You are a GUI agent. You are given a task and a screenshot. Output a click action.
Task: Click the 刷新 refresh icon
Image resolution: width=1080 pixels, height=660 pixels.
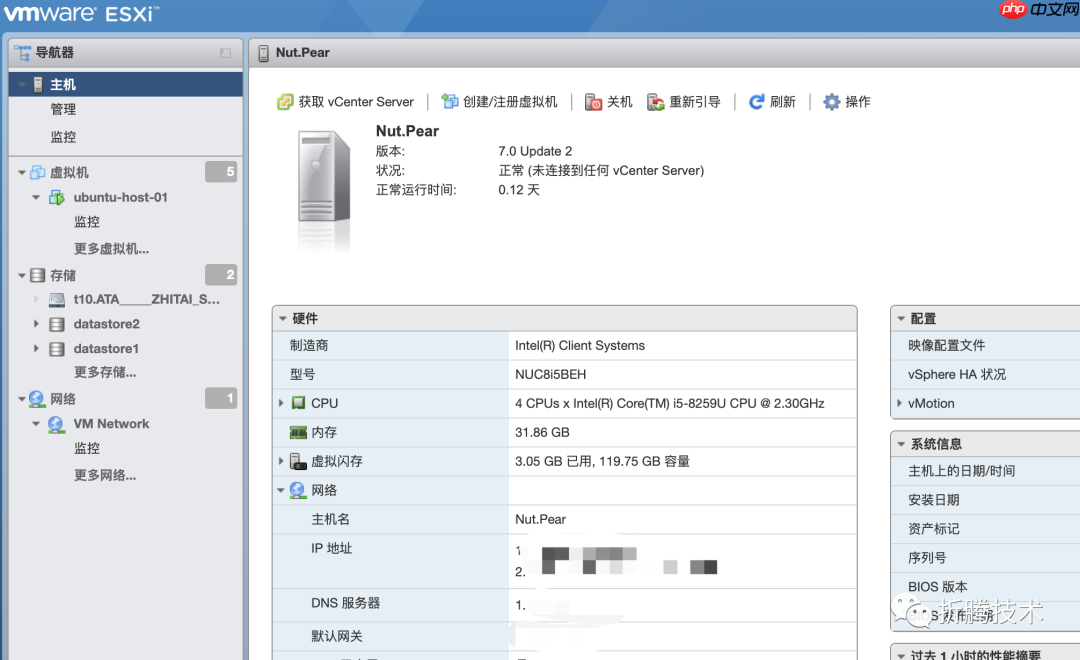[758, 101]
